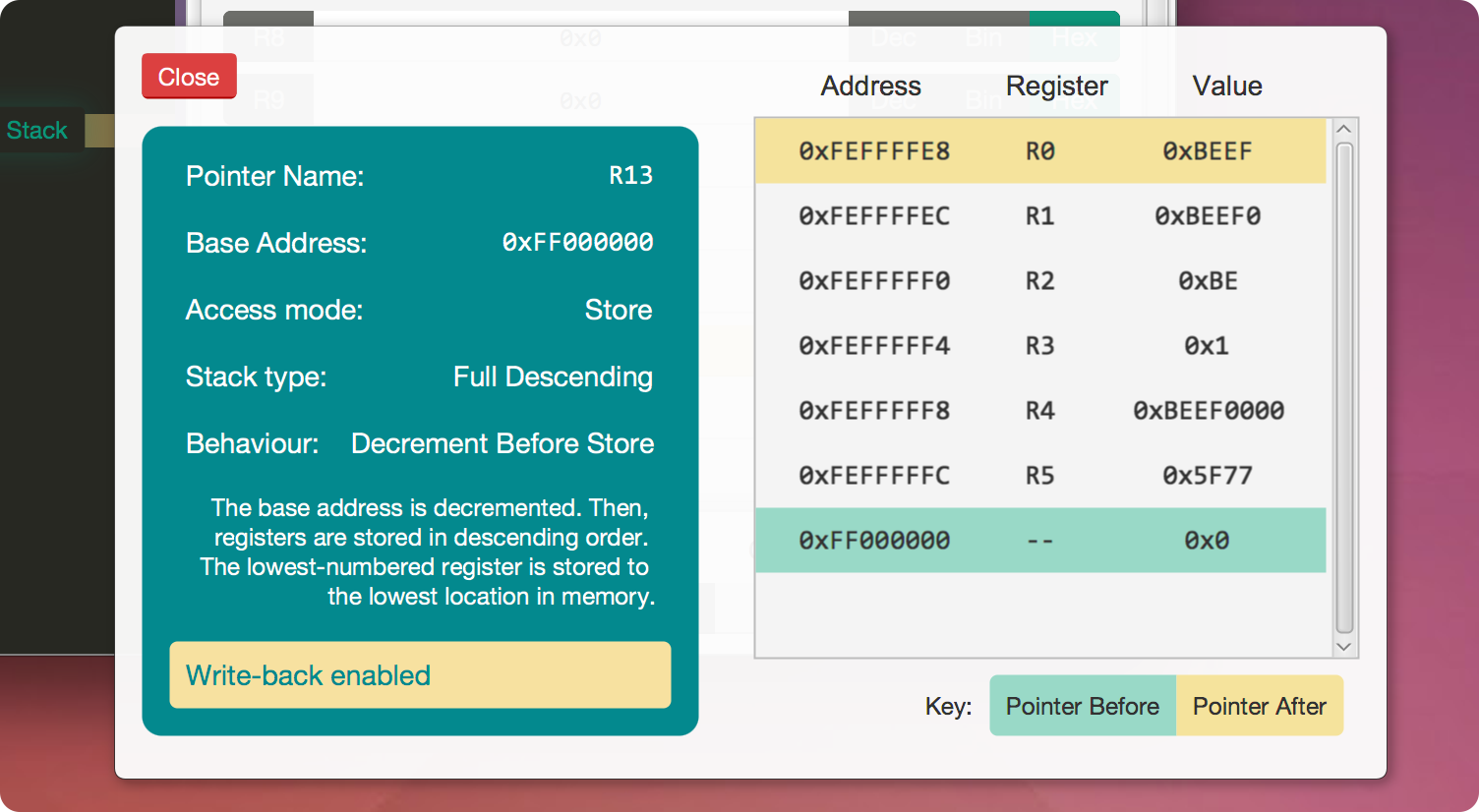Viewport: 1479px width, 812px height.
Task: Click value cell 0xBEEF0
Action: [1208, 216]
